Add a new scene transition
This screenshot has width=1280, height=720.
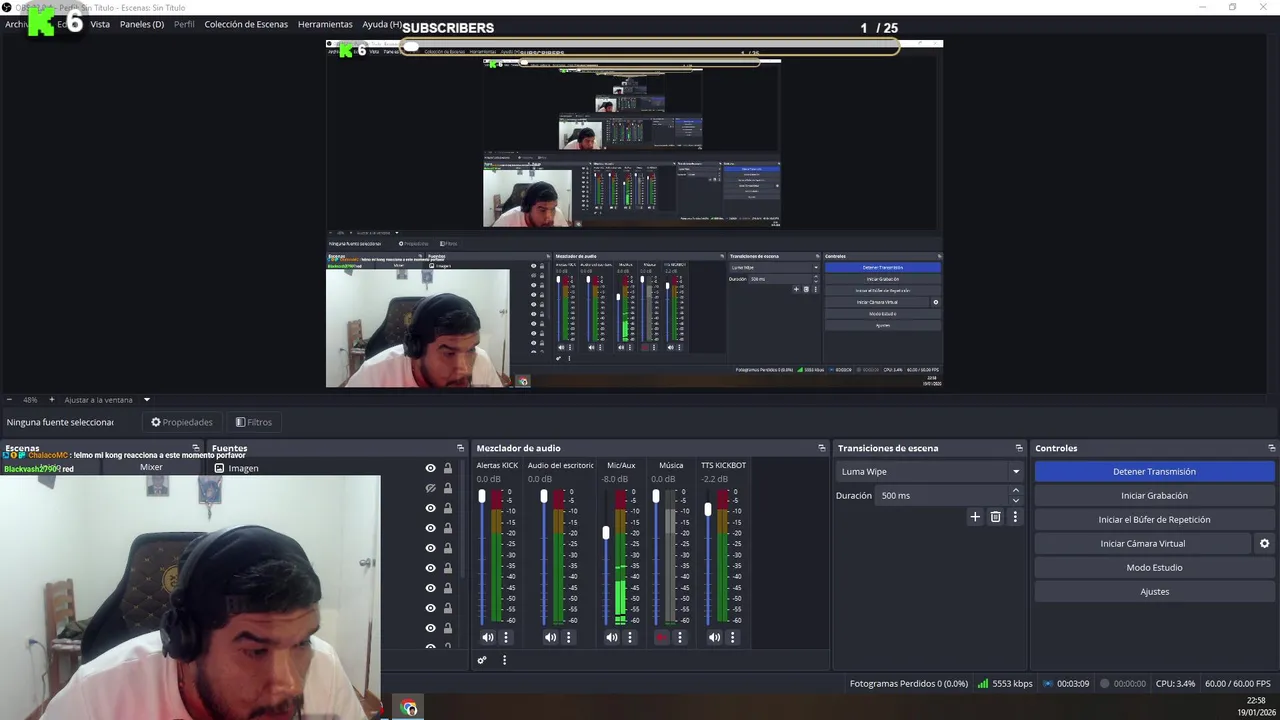point(975,517)
